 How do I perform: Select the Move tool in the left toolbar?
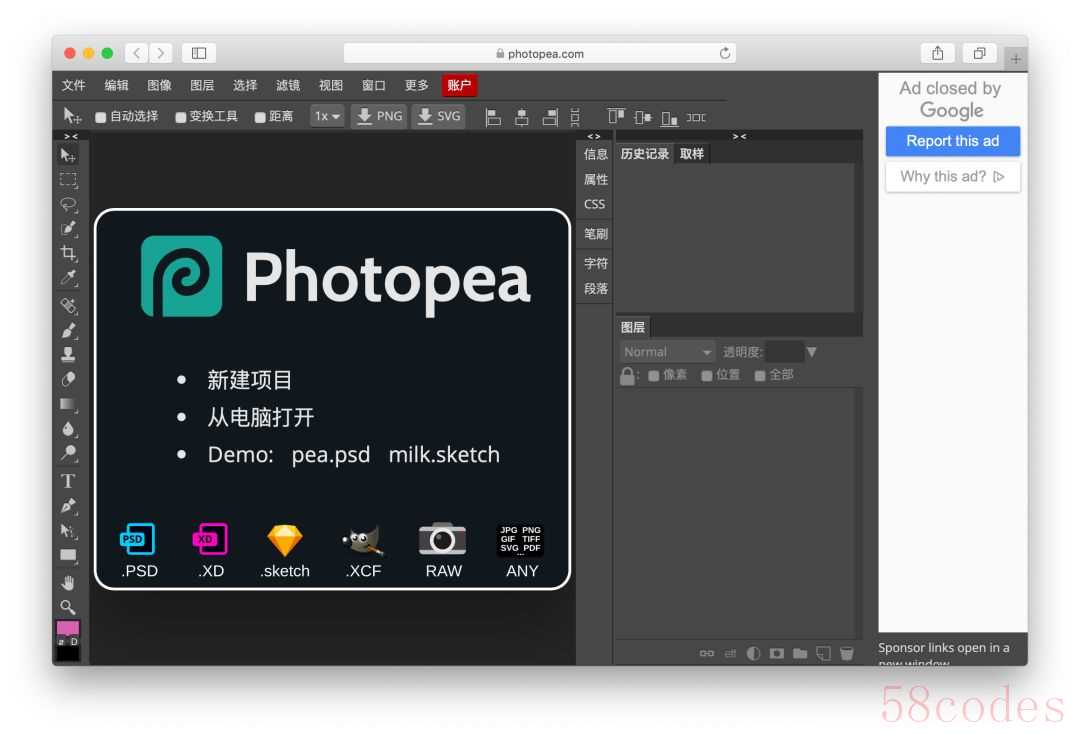tap(68, 156)
